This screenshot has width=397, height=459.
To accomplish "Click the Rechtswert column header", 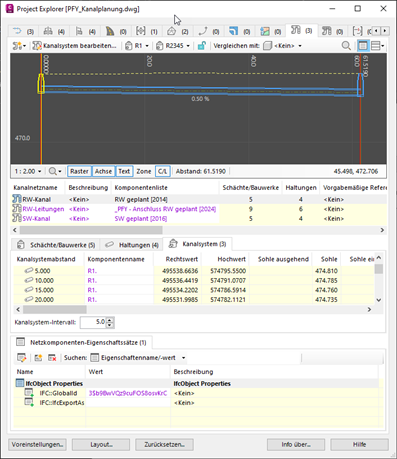I will [178, 259].
